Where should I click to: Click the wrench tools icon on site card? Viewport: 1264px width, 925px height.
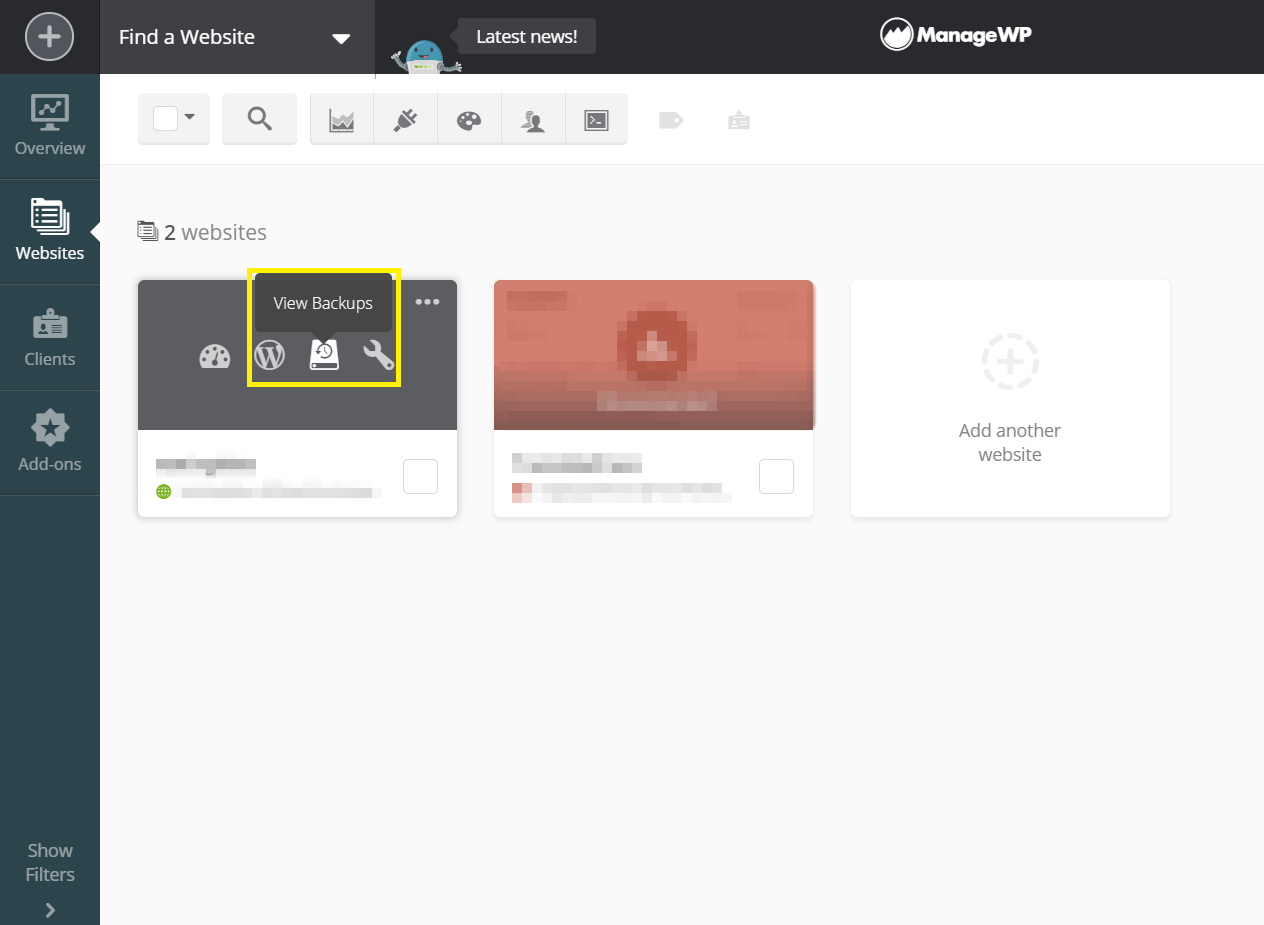[378, 355]
